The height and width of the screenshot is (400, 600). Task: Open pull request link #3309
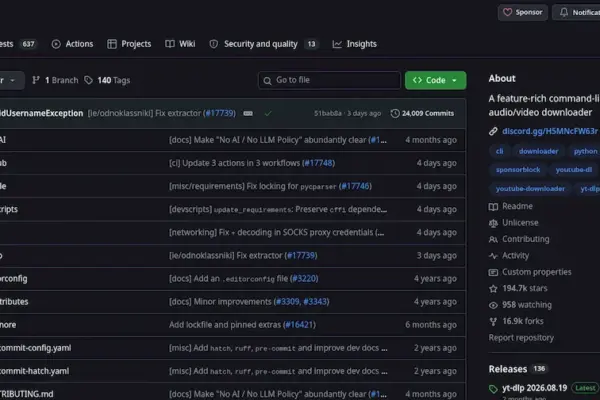[x=288, y=302]
